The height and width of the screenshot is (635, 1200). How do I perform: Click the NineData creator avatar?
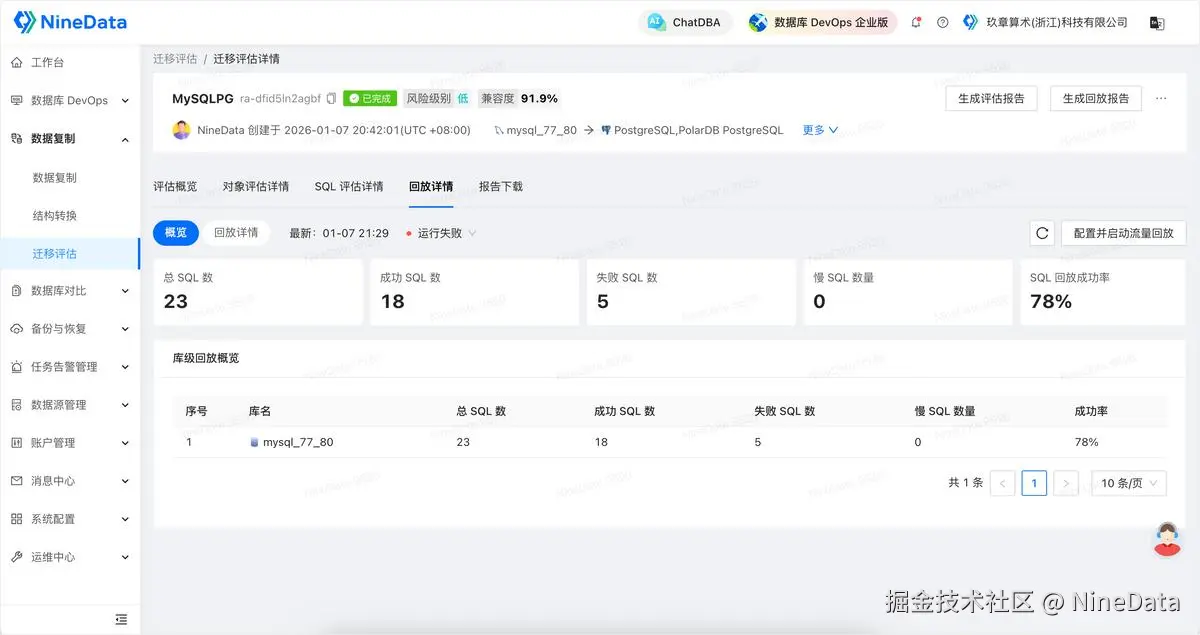181,130
